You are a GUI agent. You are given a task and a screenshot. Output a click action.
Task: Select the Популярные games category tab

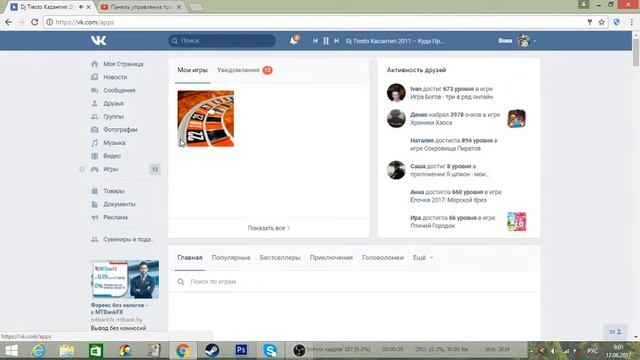click(x=231, y=258)
